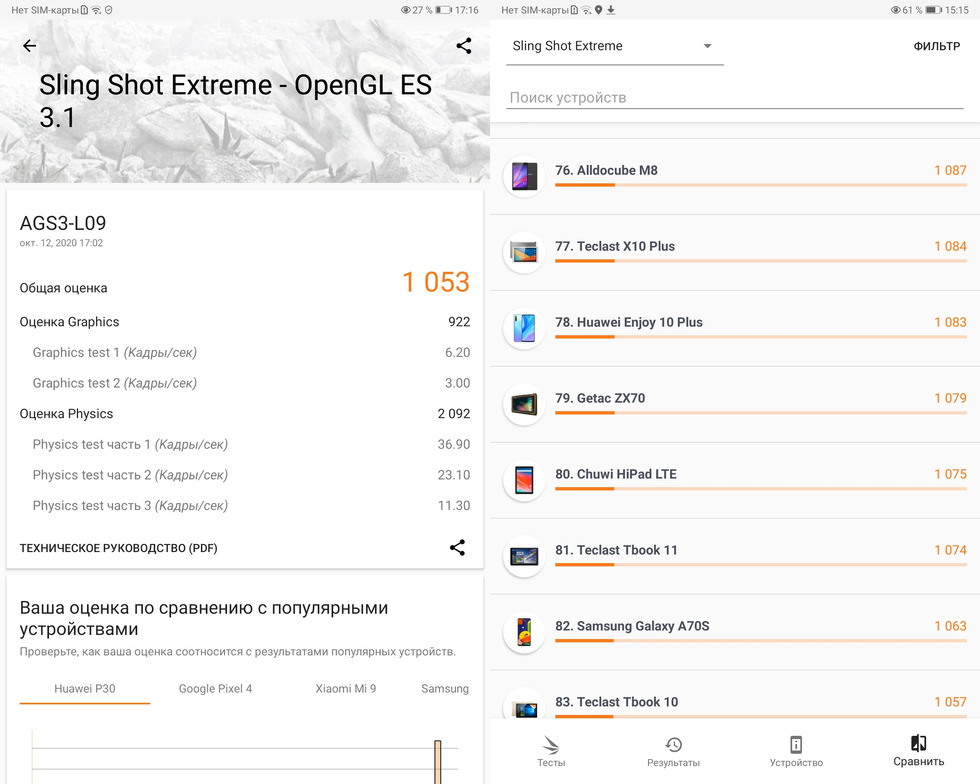Select row 81. Teclast Tbook 11
Image resolution: width=980 pixels, height=784 pixels.
tap(735, 556)
